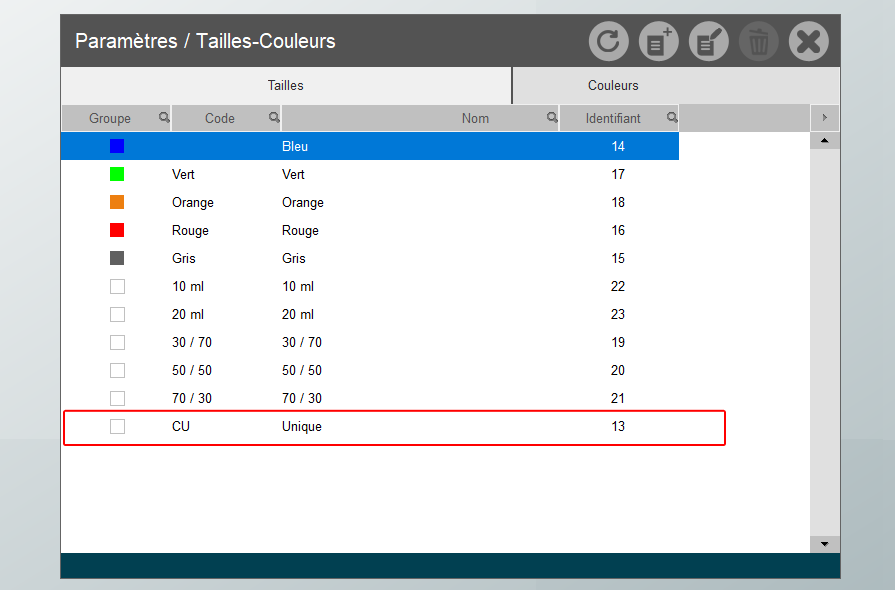Click identifier 22 in 10 ml row
Screen dimensions: 895x590
(618, 286)
